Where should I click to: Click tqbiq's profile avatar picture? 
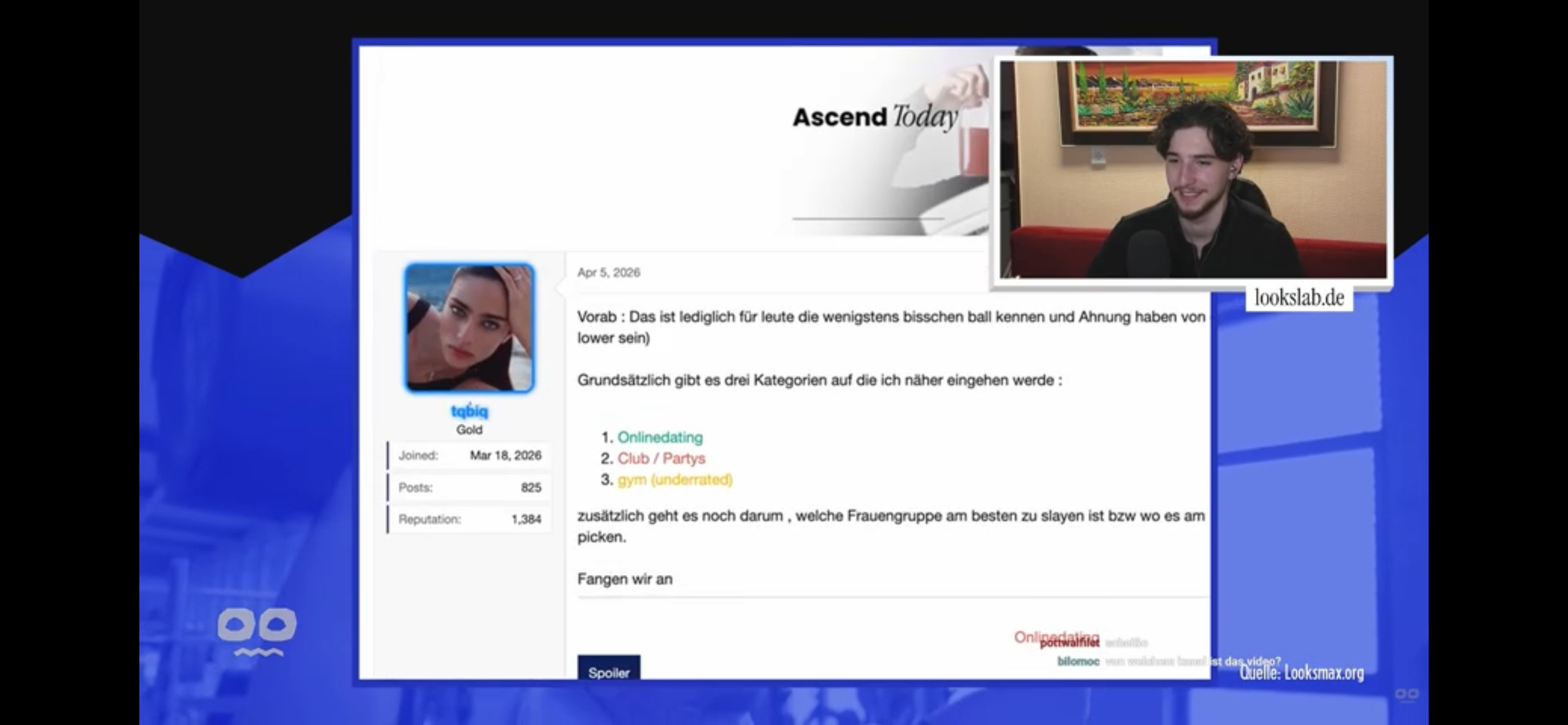point(469,328)
